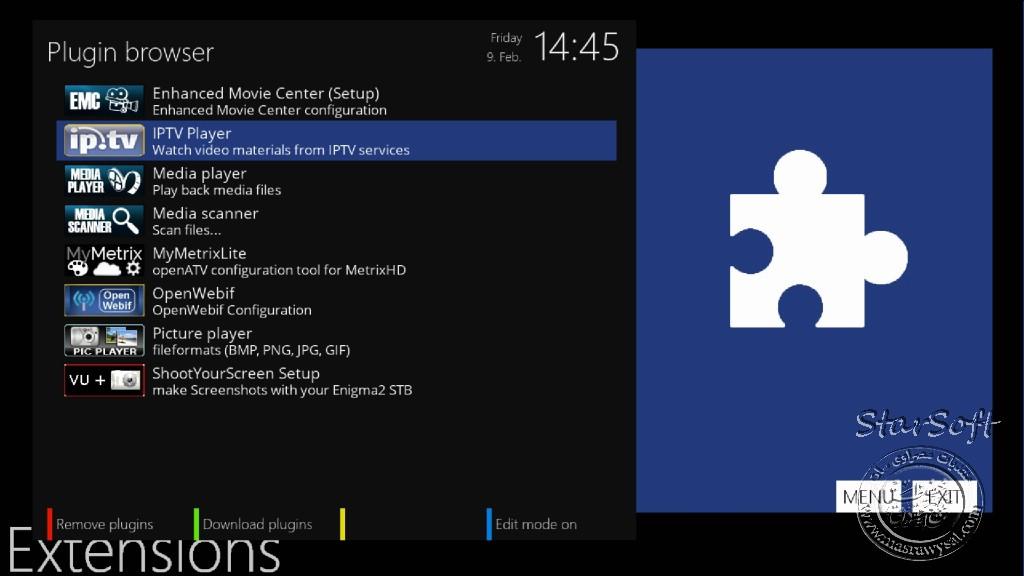
Task: Click the "Plugin browser" title
Action: [x=130, y=53]
